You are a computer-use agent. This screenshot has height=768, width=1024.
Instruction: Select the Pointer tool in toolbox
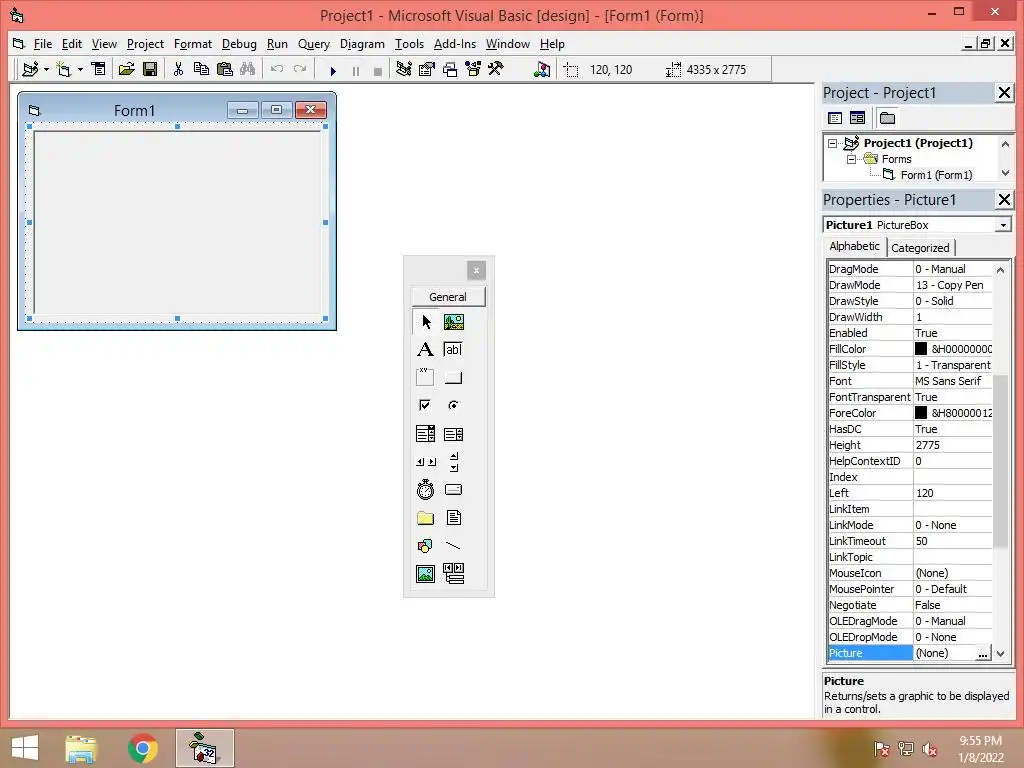(x=425, y=322)
